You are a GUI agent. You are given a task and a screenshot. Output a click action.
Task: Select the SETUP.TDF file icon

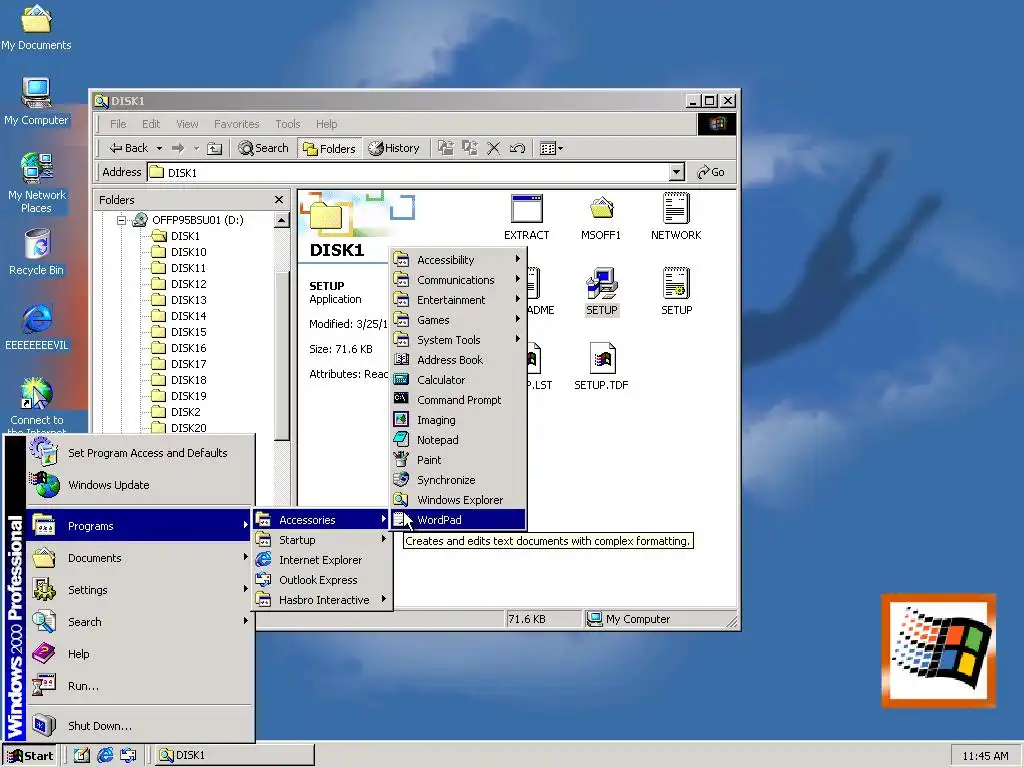pos(601,367)
